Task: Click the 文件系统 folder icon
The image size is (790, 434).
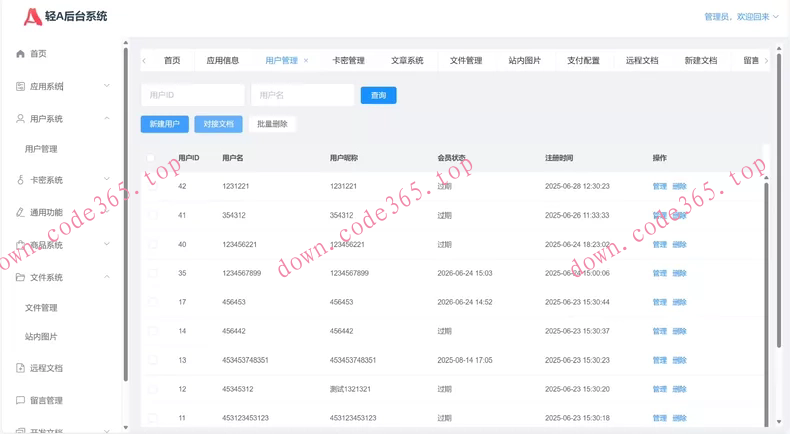Action: (20, 277)
